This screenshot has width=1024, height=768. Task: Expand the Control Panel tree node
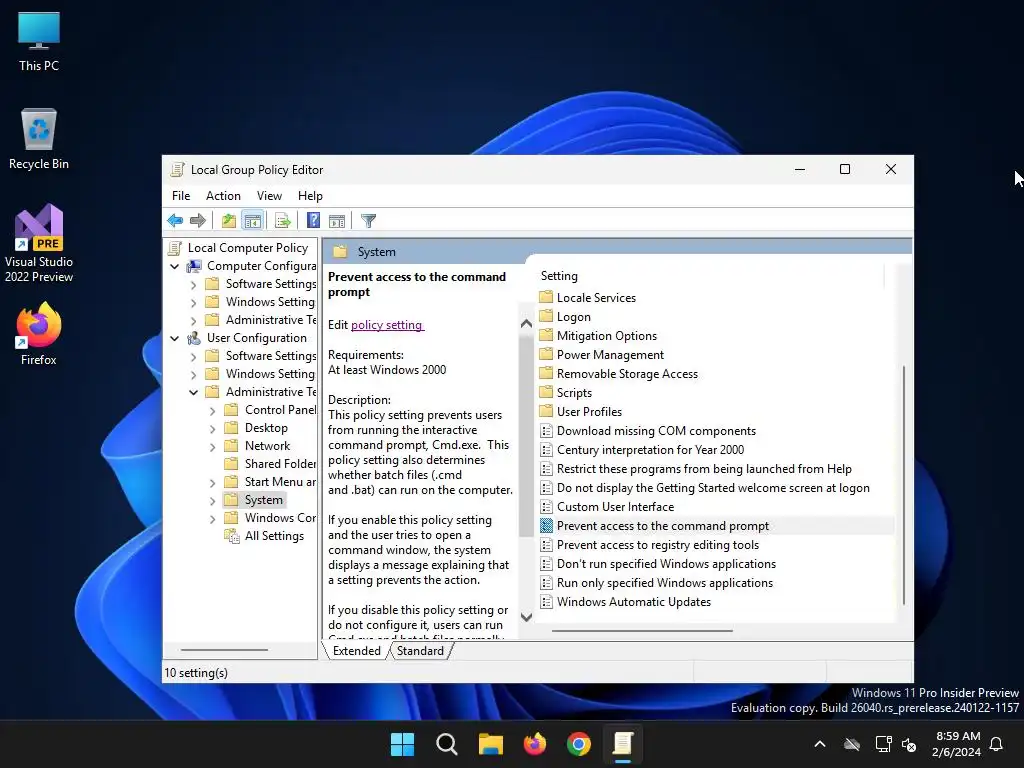click(x=212, y=411)
